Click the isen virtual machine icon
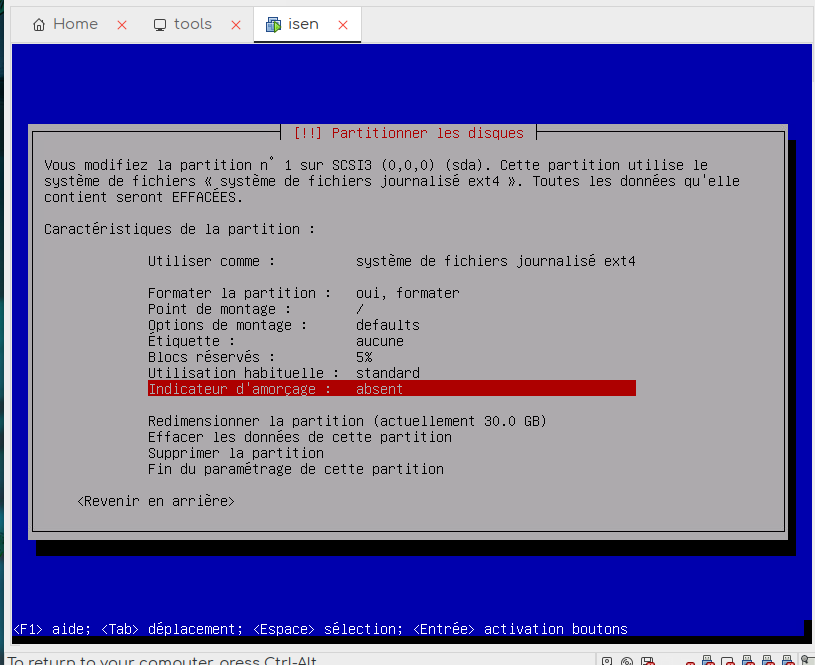815x665 pixels. (273, 25)
